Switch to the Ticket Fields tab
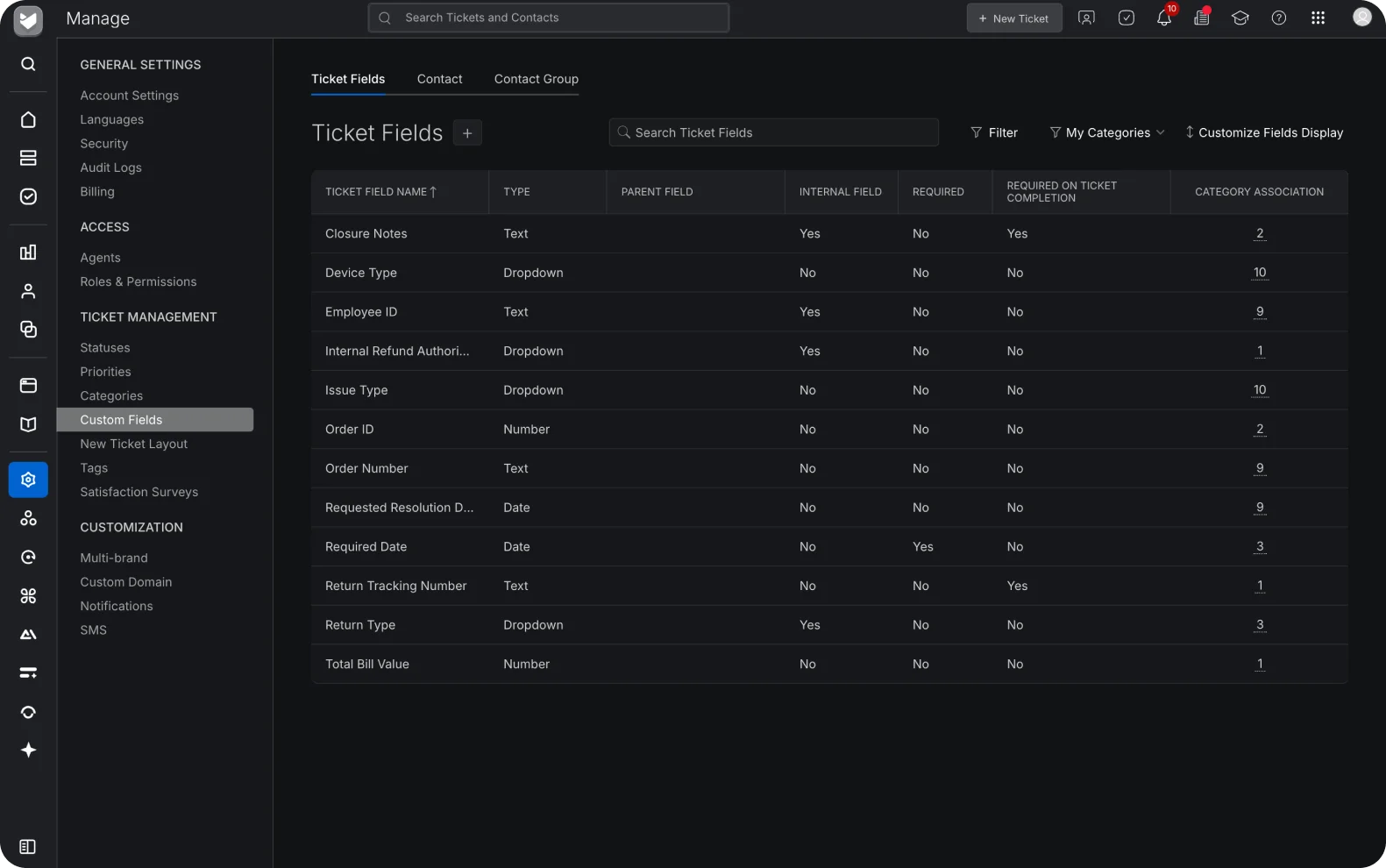This screenshot has height=868, width=1386. pos(348,79)
